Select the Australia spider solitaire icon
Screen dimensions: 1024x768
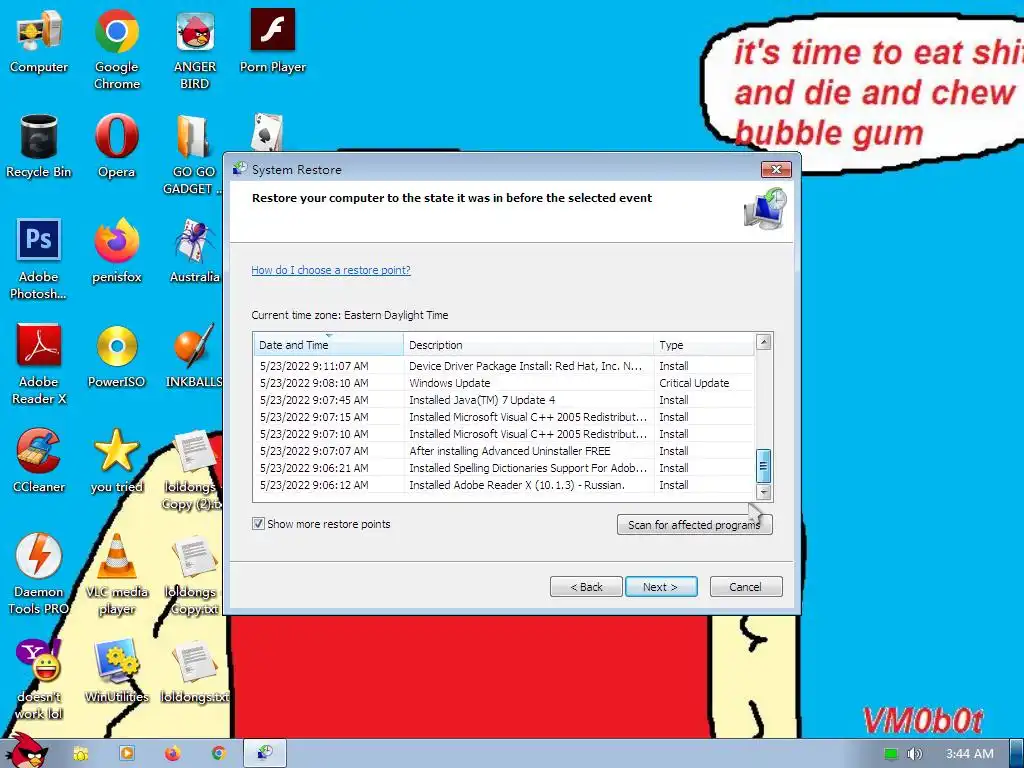[195, 251]
